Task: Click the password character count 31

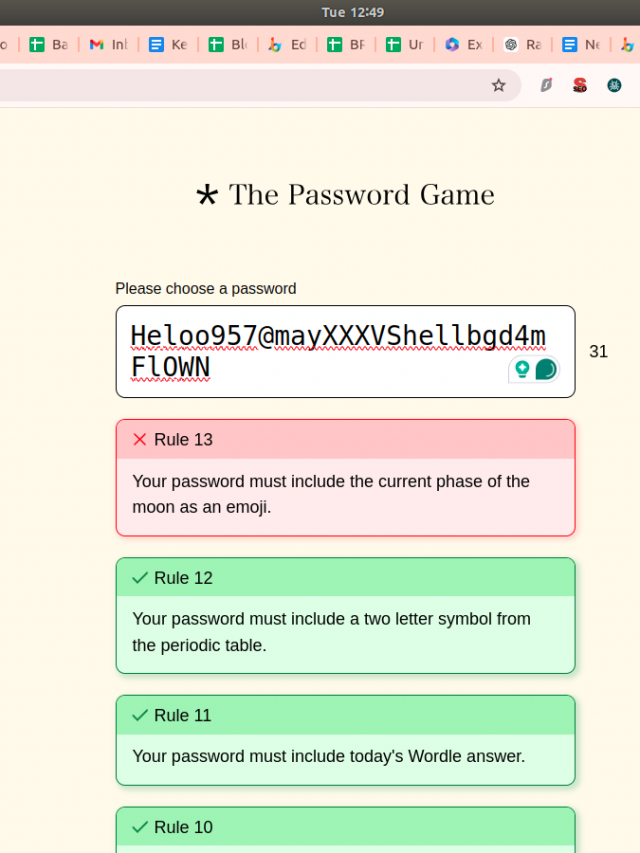Action: [598, 352]
